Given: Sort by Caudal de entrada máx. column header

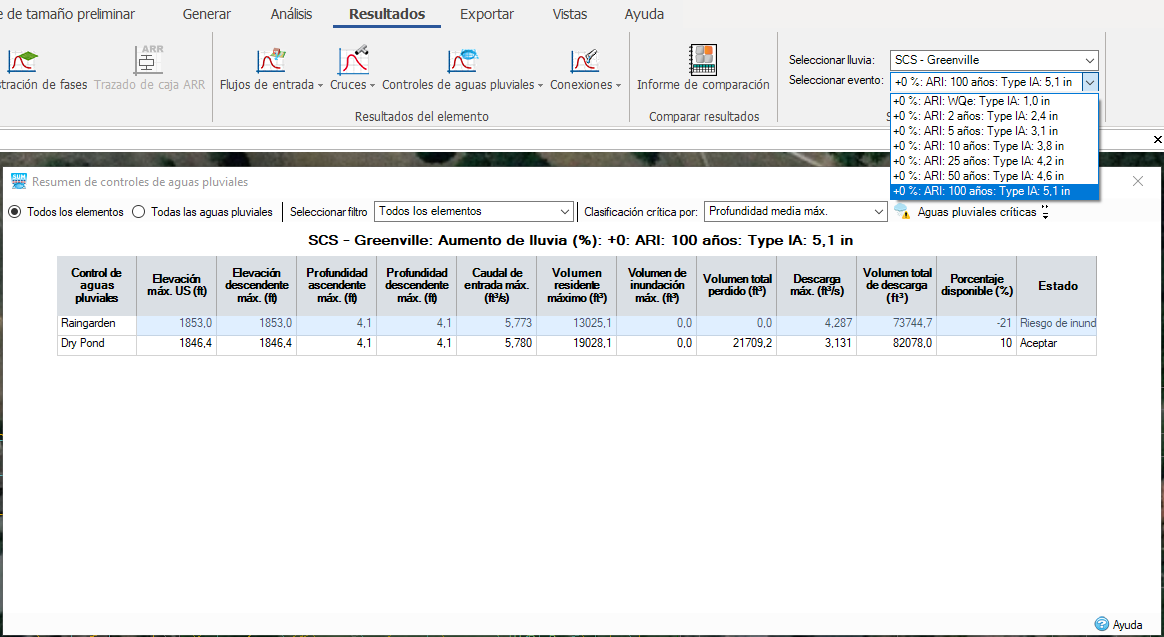Looking at the screenshot, I should pyautogui.click(x=497, y=286).
